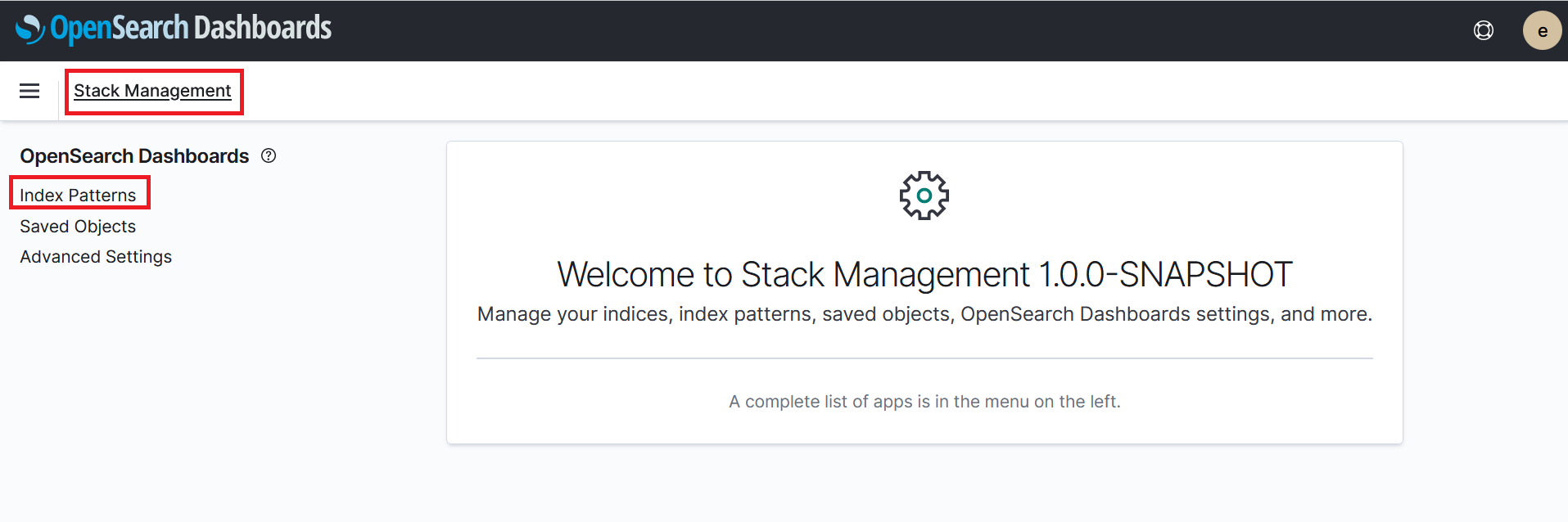The image size is (1568, 522).
Task: Click the OpenSearch Dashboards header wordmark
Action: click(191, 29)
